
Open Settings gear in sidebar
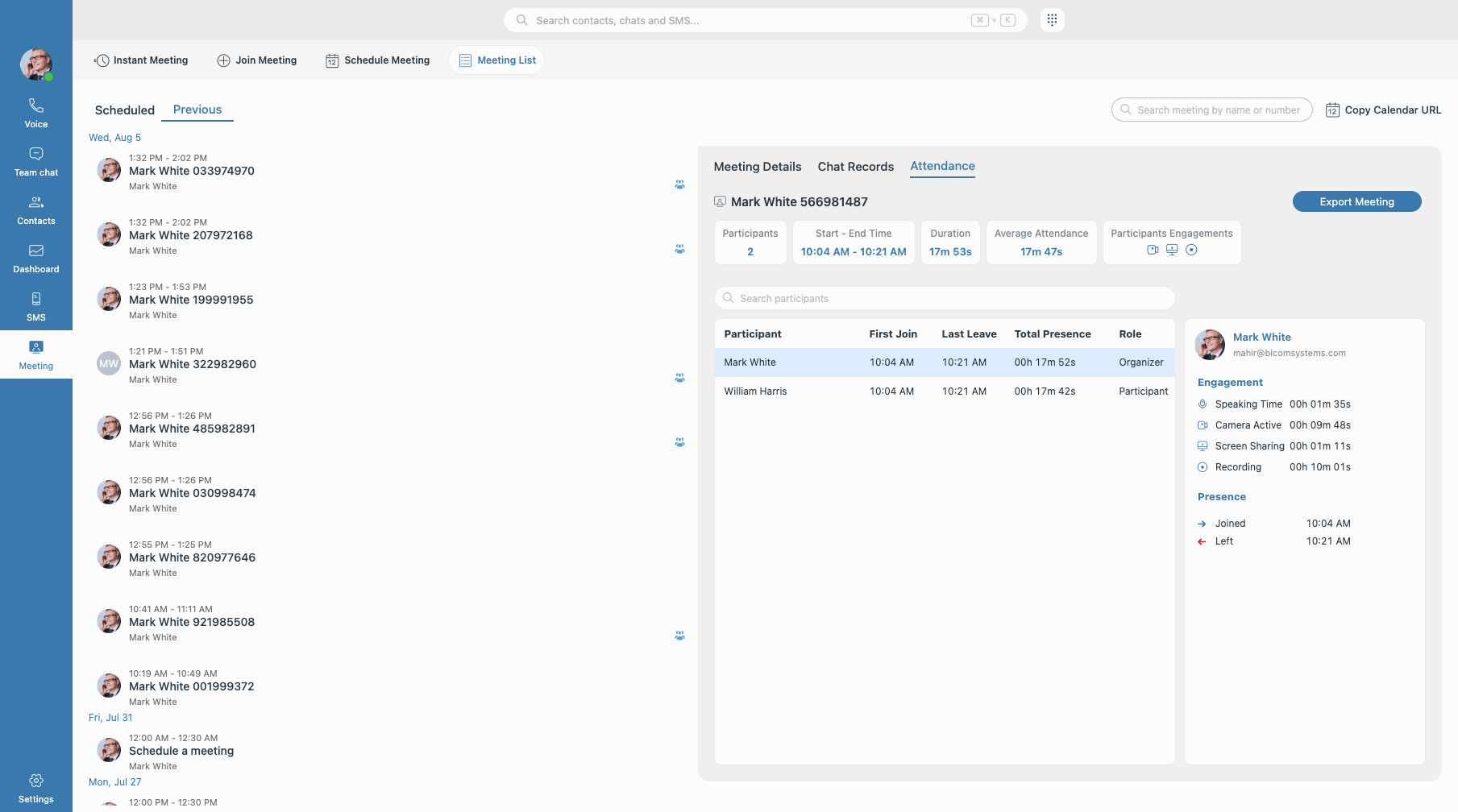tap(36, 788)
